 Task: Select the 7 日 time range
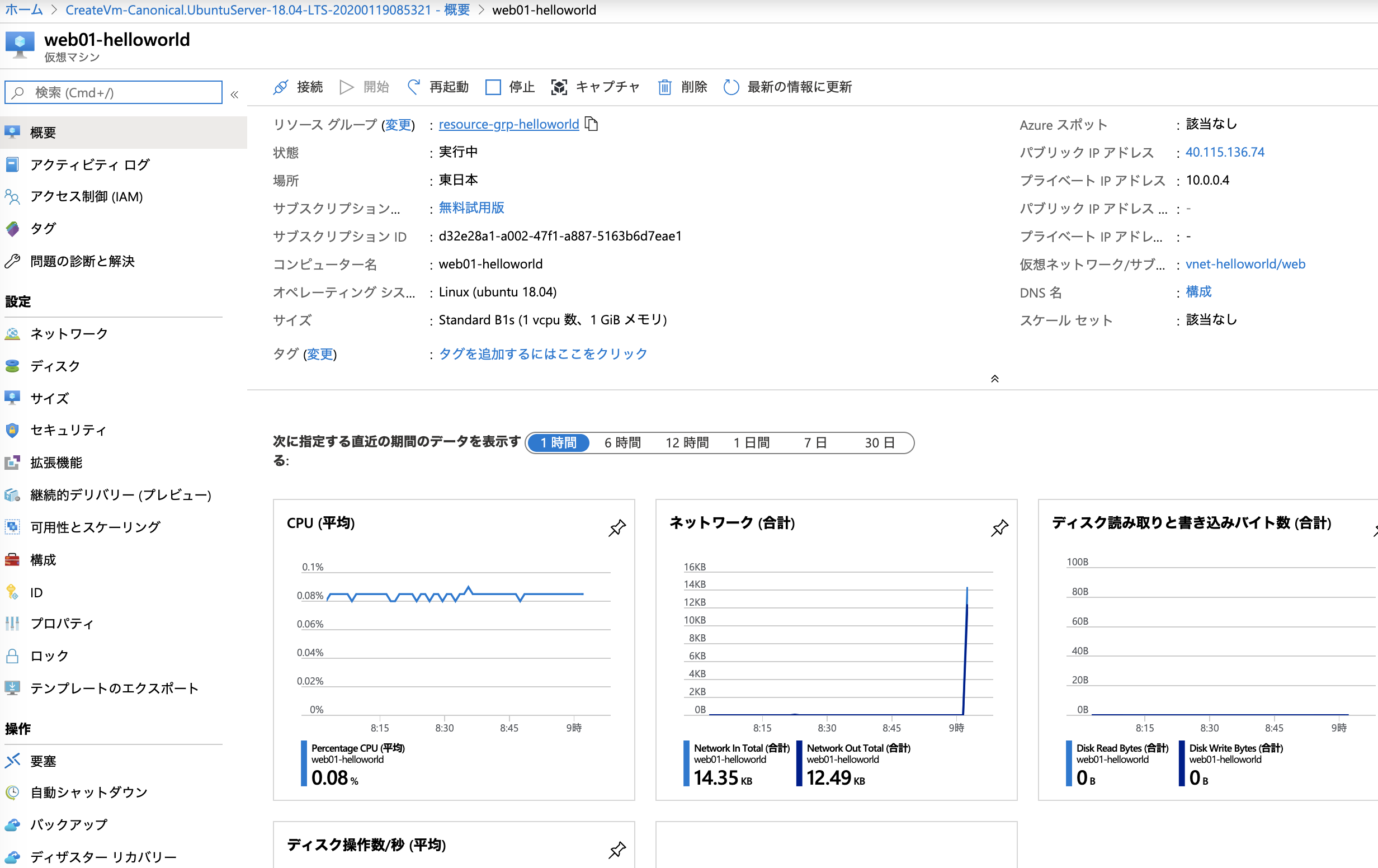(x=815, y=442)
